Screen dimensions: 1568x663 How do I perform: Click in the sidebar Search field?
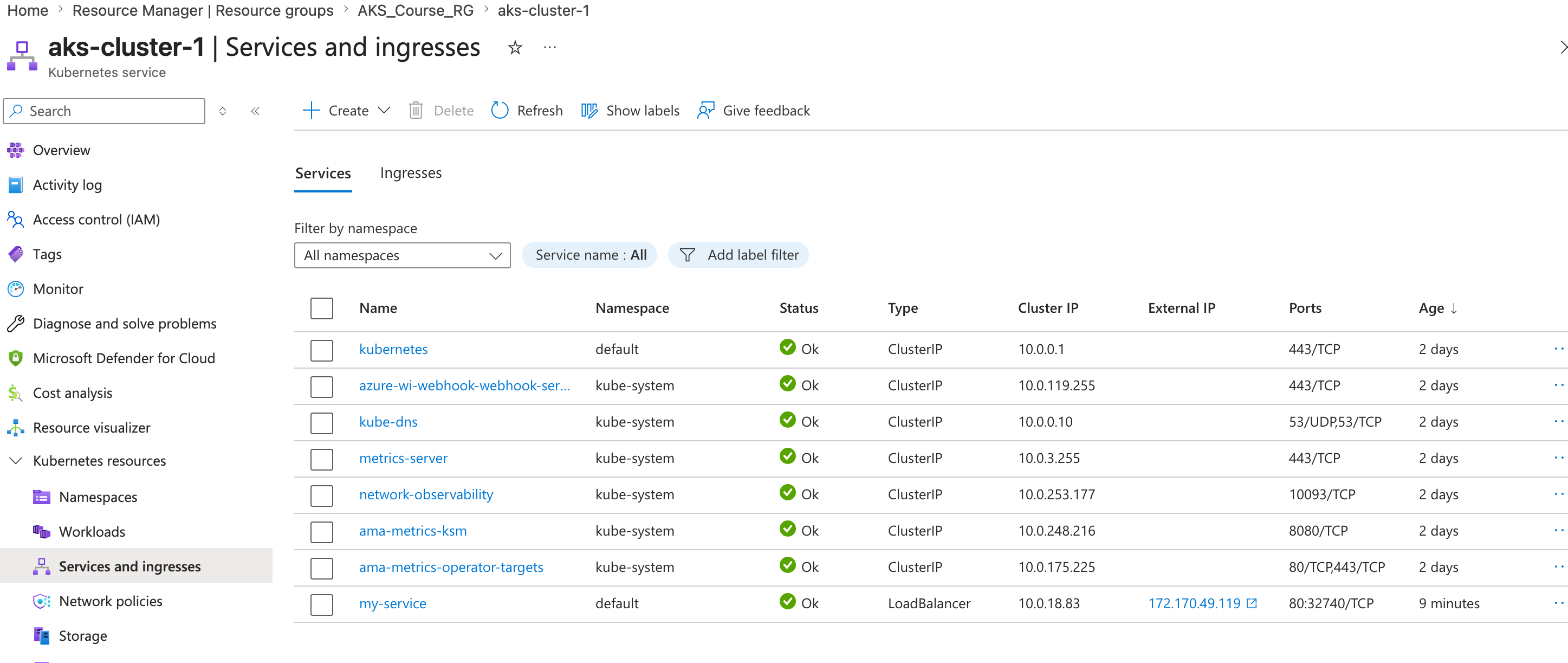(x=104, y=111)
